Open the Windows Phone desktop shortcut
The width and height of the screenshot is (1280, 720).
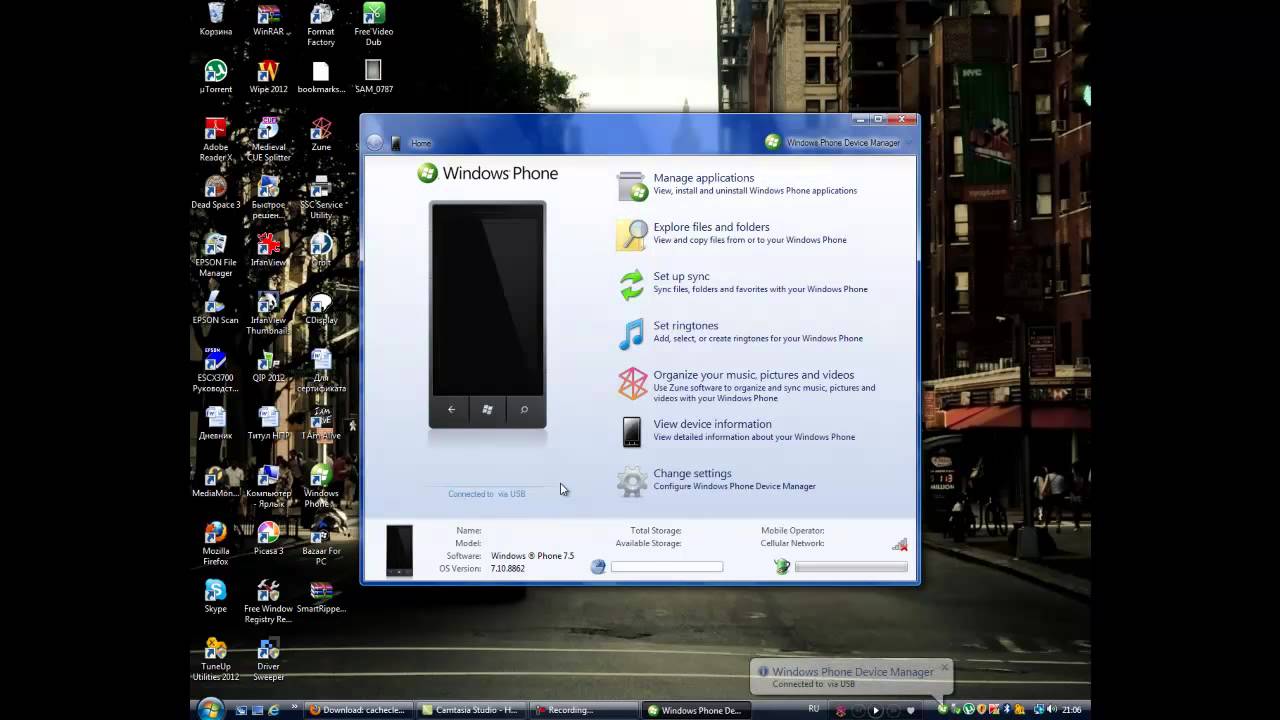click(321, 487)
